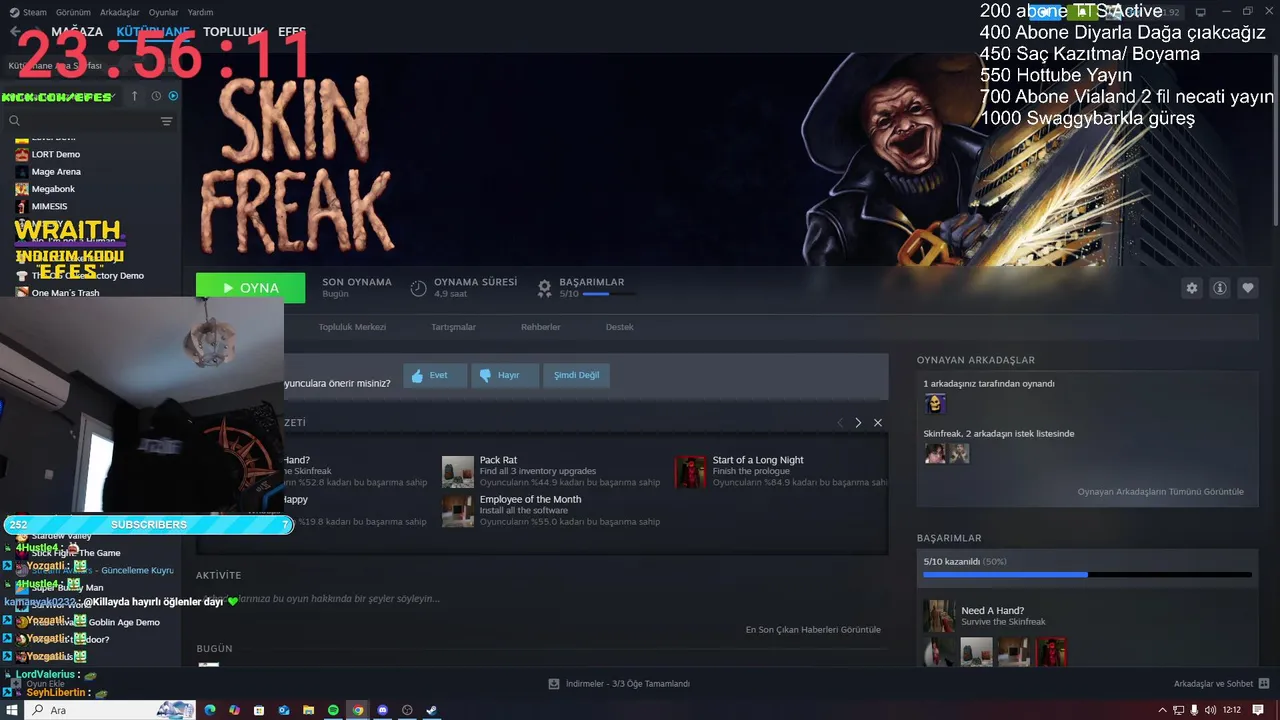Open second friend avatar under wishlist line

coord(959,453)
